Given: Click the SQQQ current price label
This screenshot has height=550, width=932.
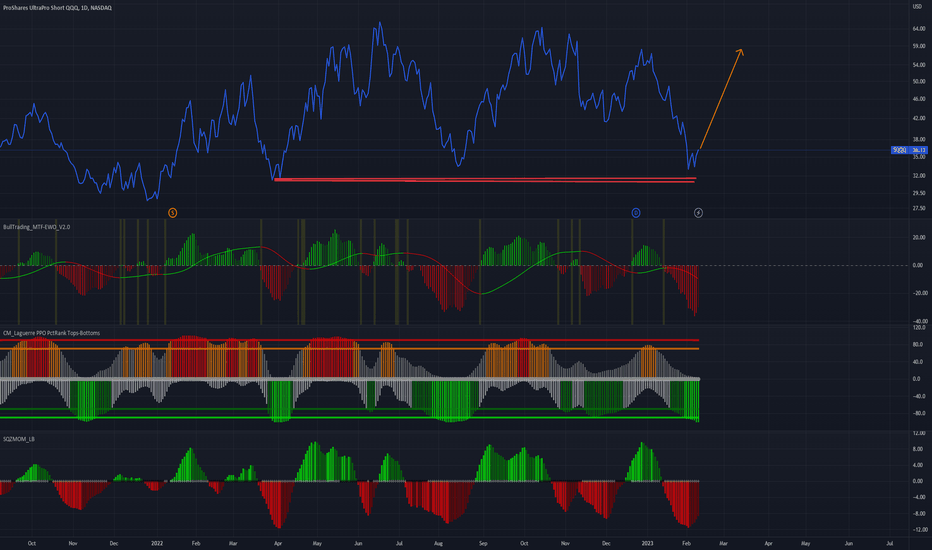Looking at the screenshot, I should point(909,150).
